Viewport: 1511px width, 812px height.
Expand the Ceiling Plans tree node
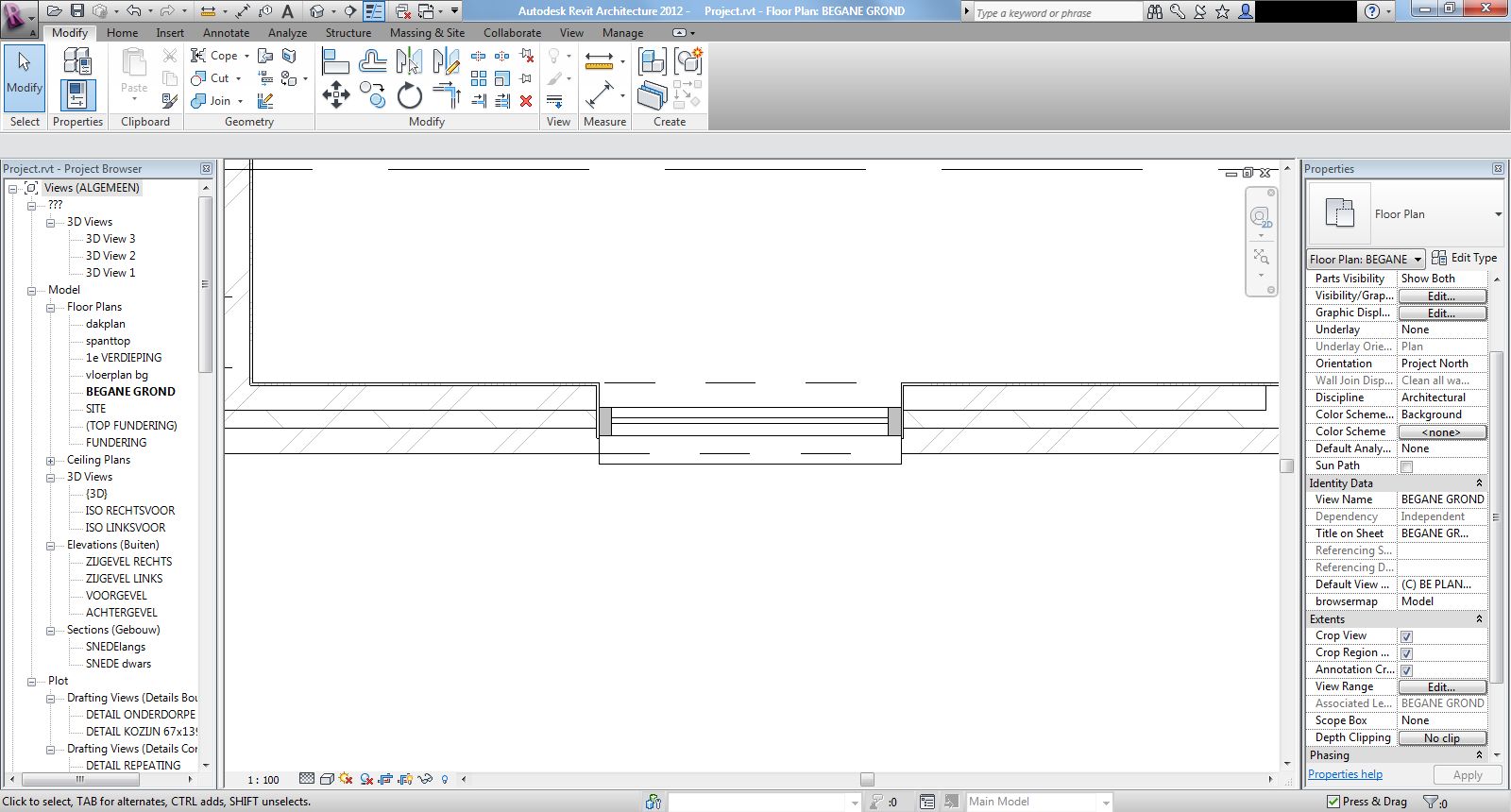pos(51,461)
